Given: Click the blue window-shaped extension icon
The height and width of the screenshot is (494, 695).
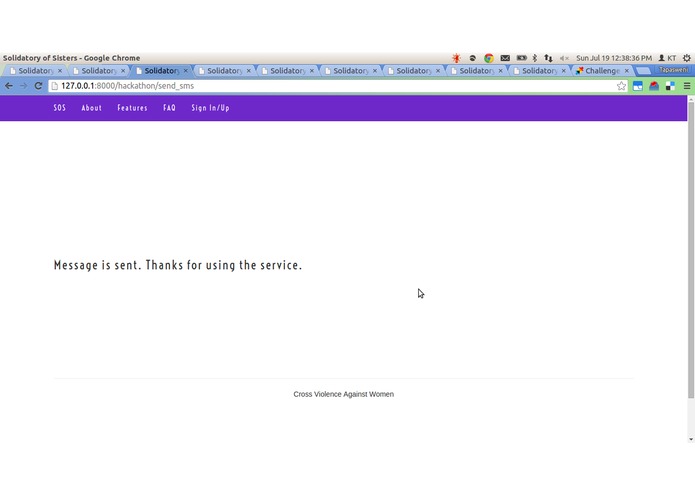Looking at the screenshot, I should [x=637, y=86].
